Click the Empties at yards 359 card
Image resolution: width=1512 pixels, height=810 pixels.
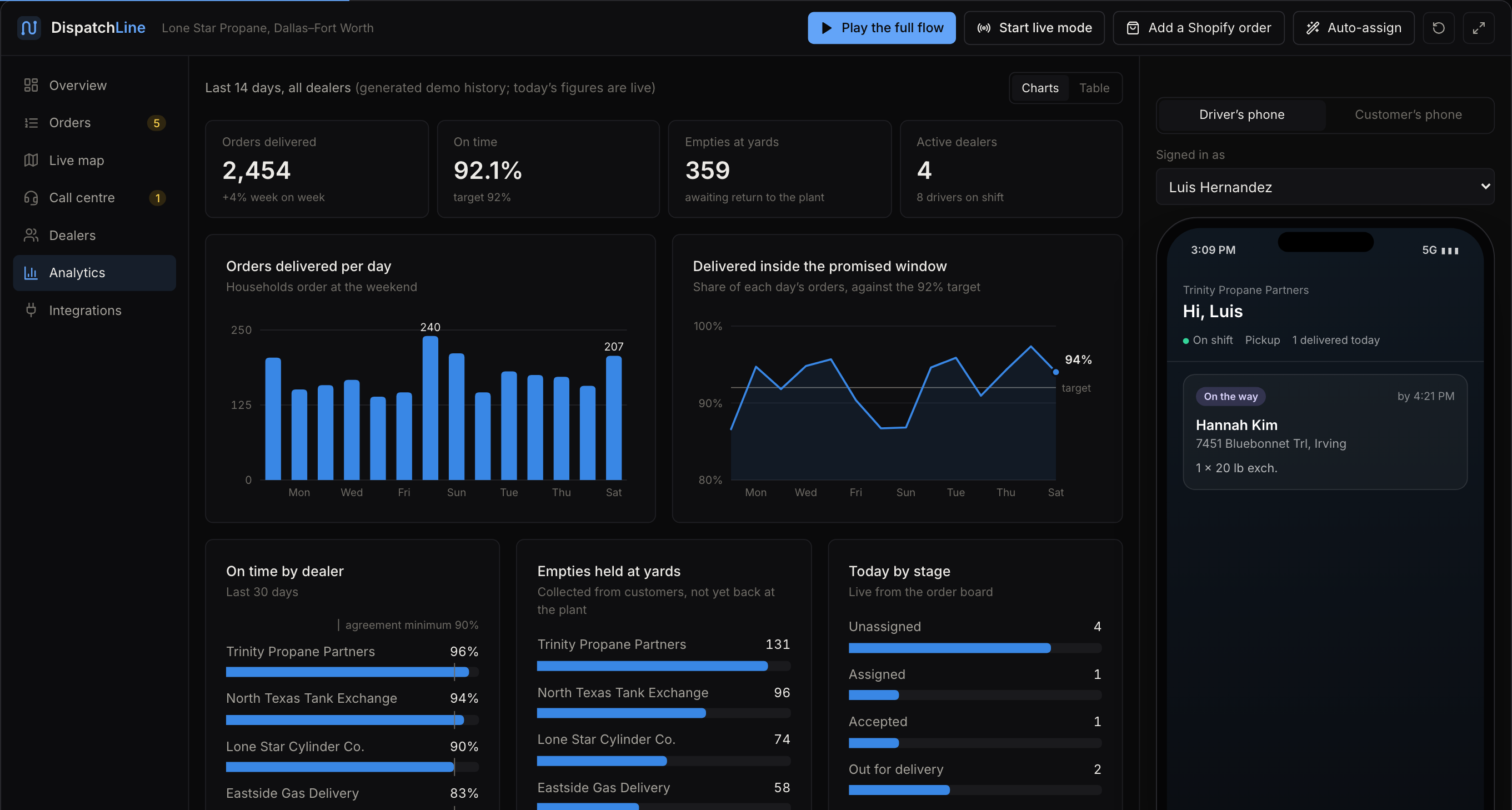[779, 169]
